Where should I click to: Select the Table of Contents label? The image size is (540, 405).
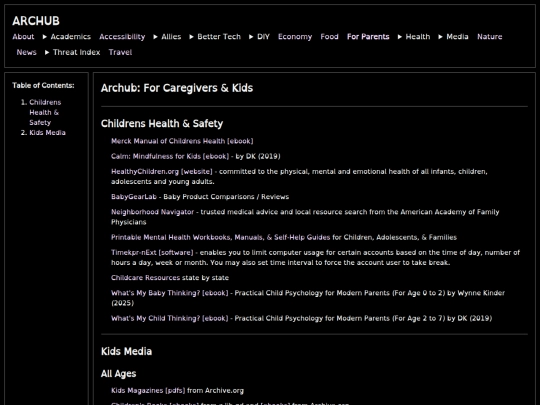coord(43,85)
